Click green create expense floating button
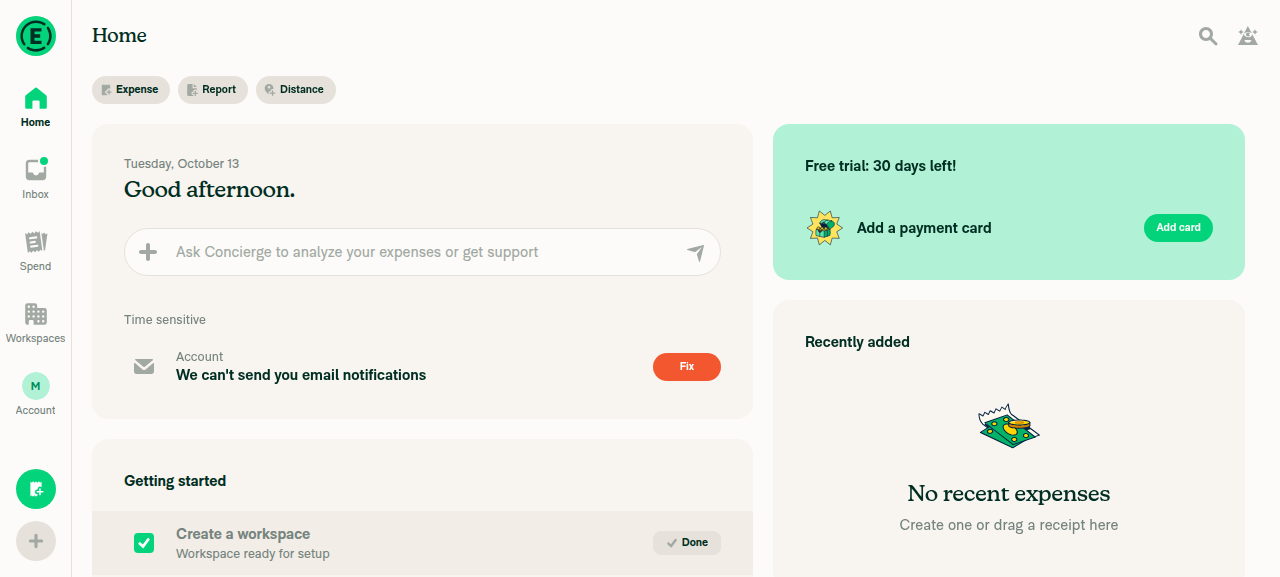 pos(36,489)
